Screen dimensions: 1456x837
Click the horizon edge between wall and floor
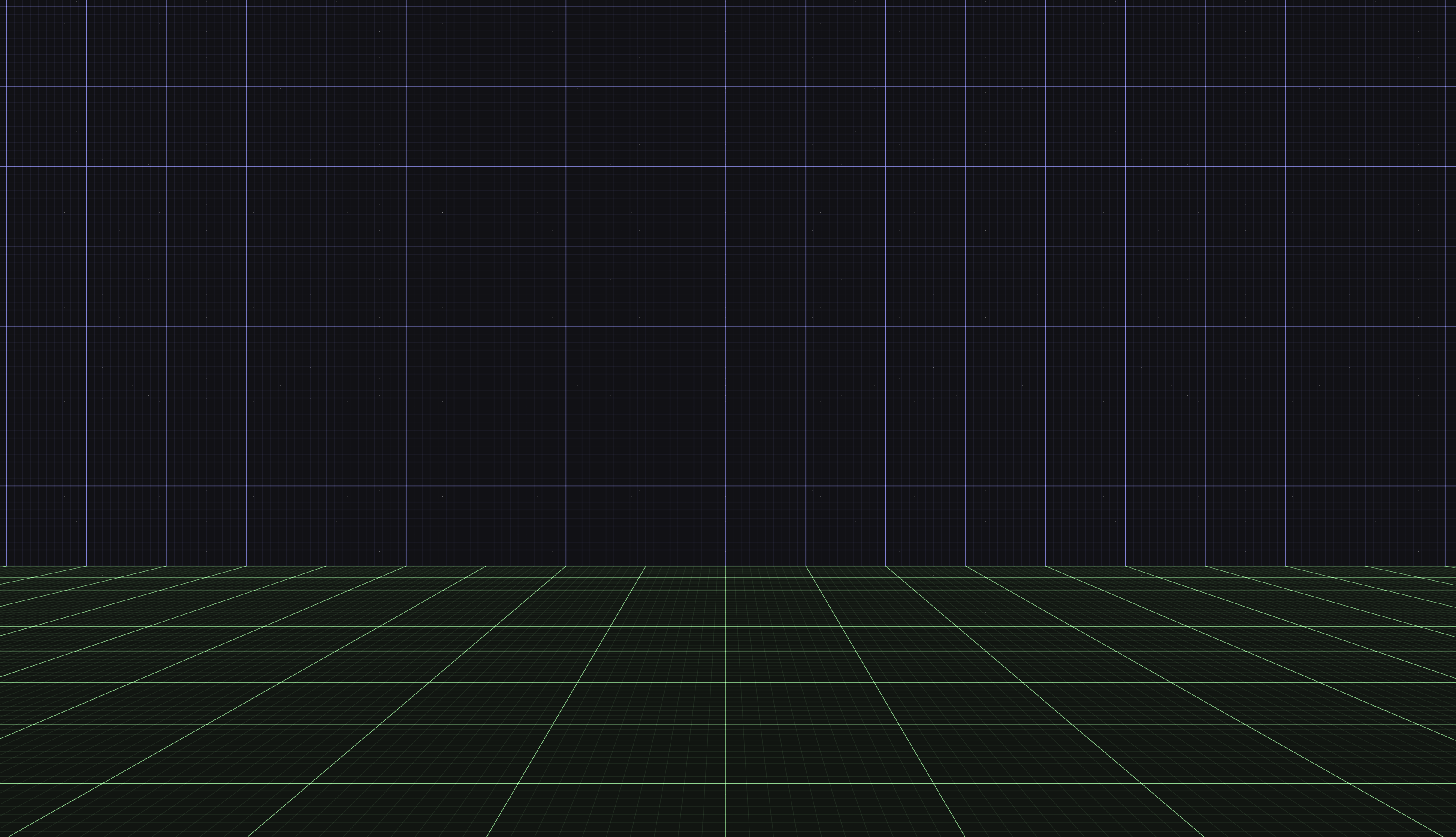coord(368,566)
